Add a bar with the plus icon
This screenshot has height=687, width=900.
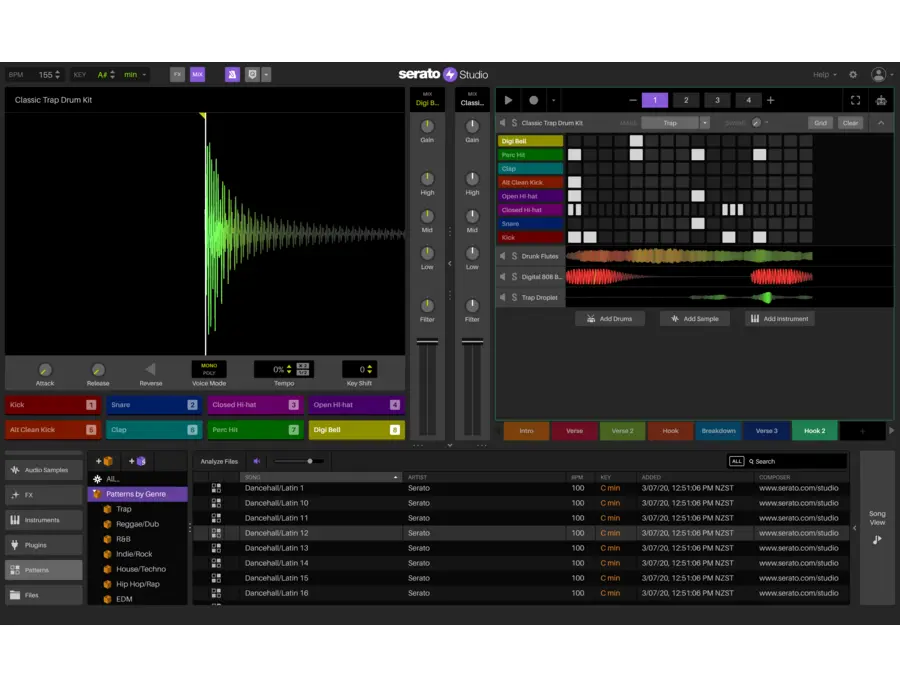click(771, 100)
